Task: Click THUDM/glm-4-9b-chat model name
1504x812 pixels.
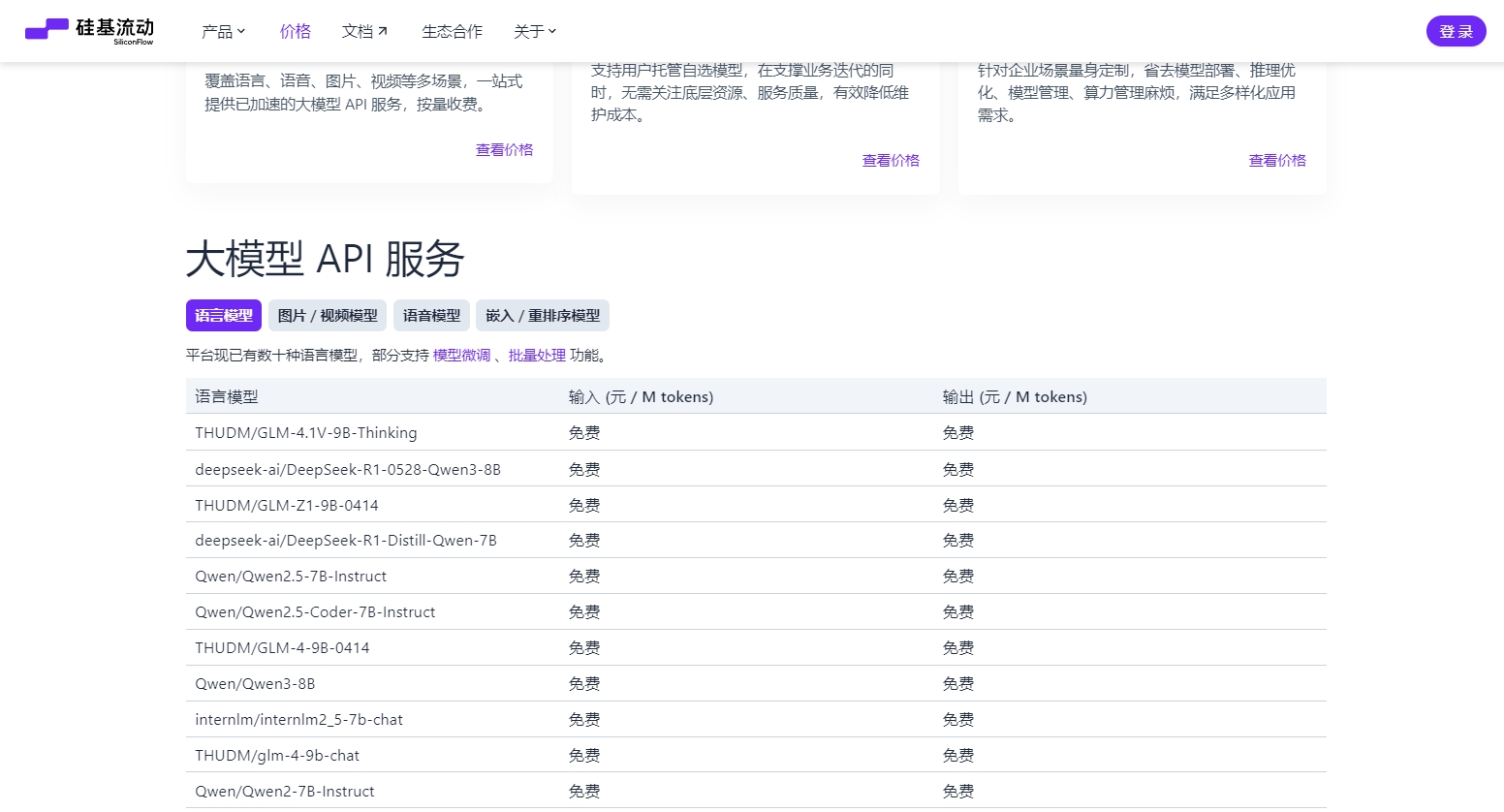Action: pos(277,756)
